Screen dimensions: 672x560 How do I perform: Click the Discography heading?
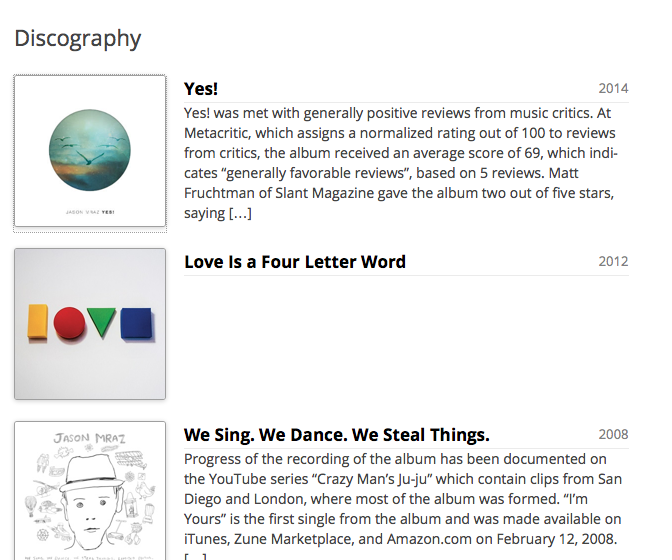[x=78, y=39]
